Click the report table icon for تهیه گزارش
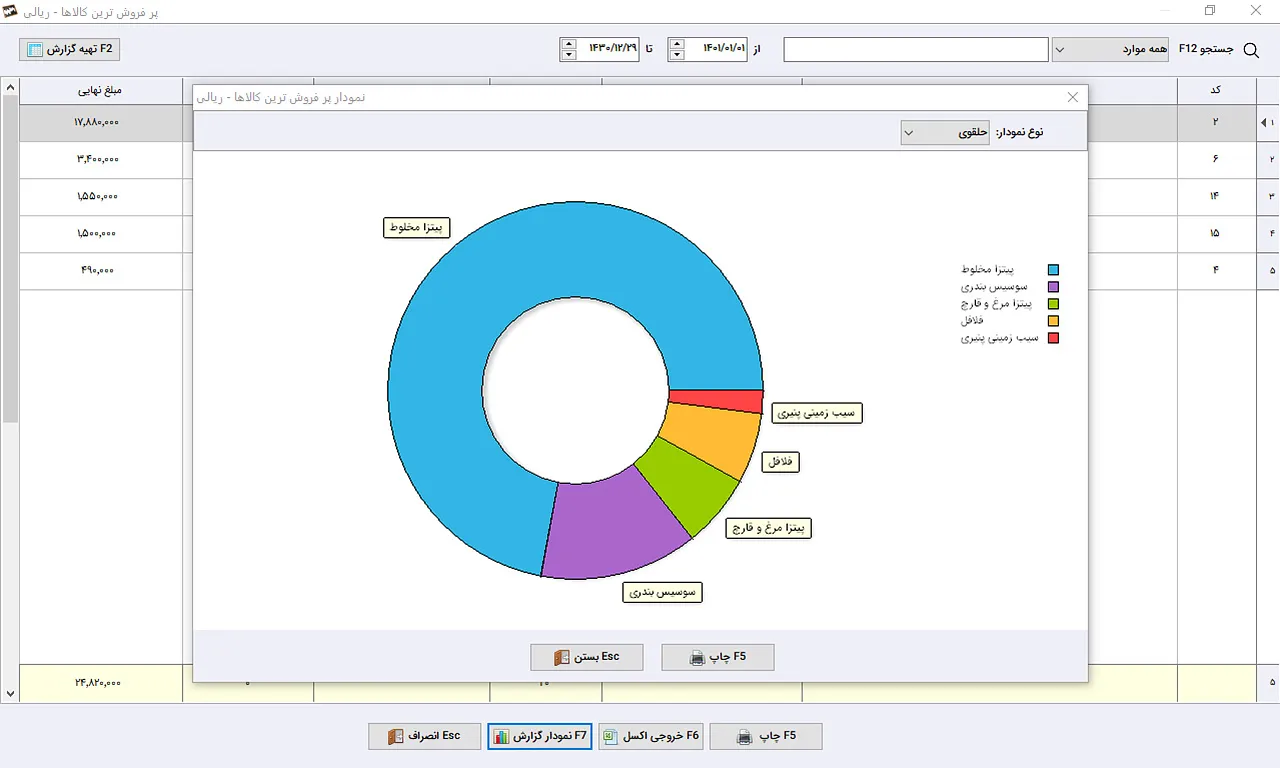The image size is (1280, 768). [35, 49]
